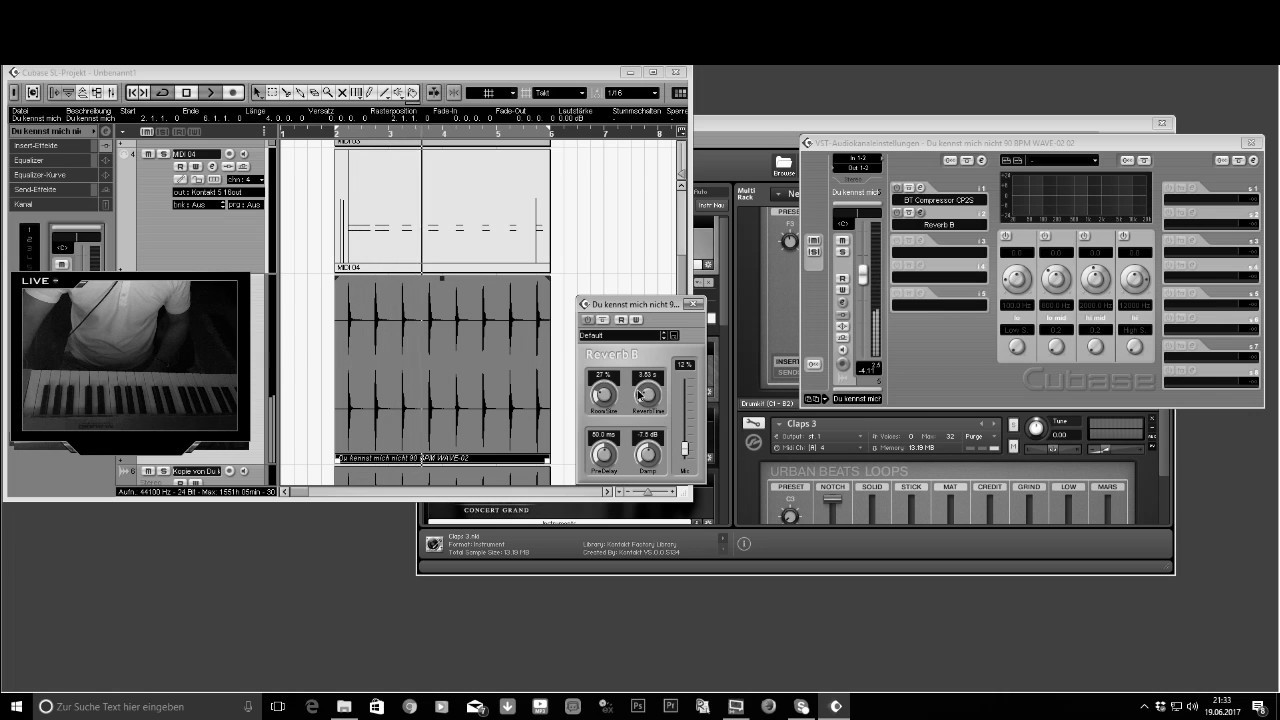Click Write automation W in Reverb B

pos(635,320)
